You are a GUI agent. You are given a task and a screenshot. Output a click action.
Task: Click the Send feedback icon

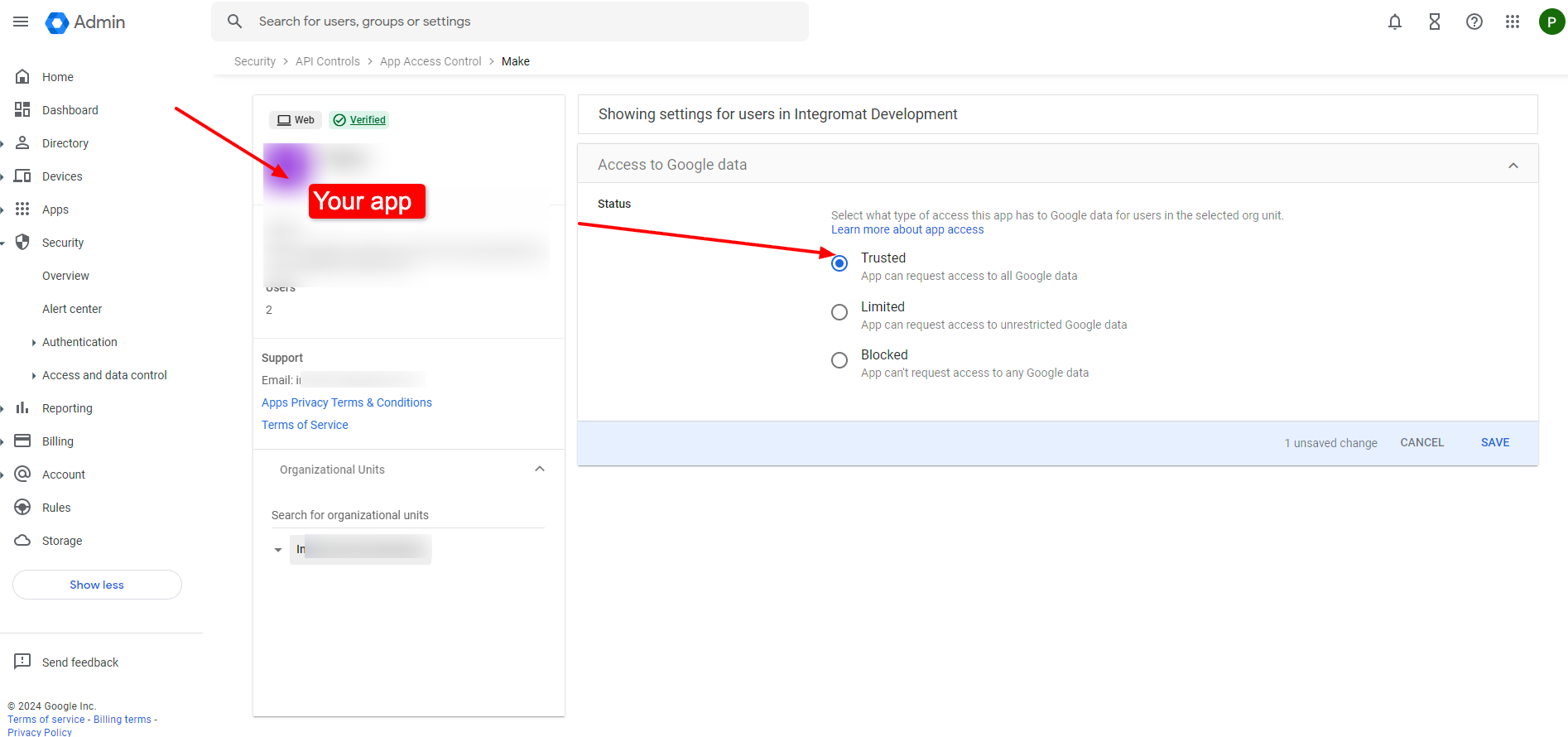tap(22, 662)
